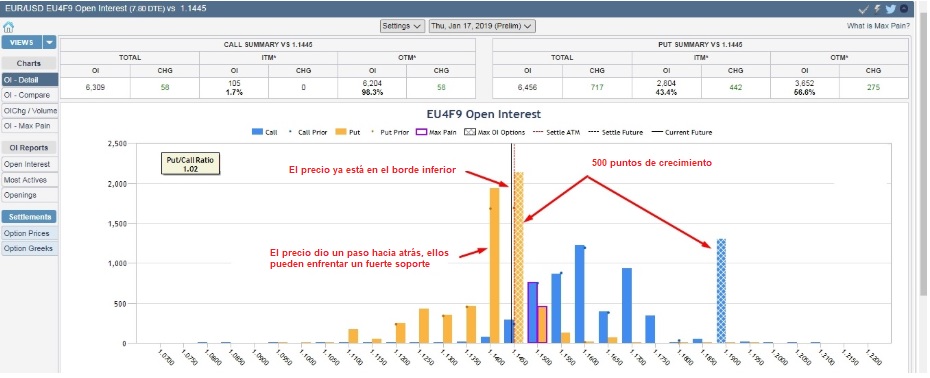The height and width of the screenshot is (378, 930).
Task: Collapse panel with the round up-arrow icon
Action: [x=904, y=9]
